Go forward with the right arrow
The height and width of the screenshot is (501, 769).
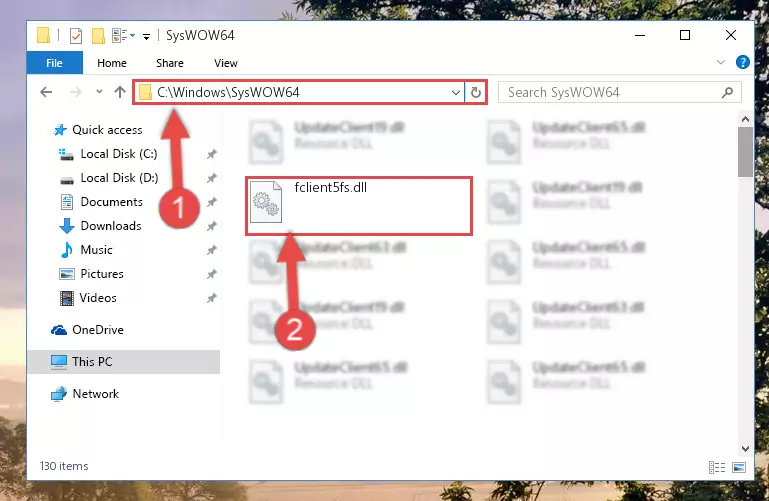tap(76, 92)
